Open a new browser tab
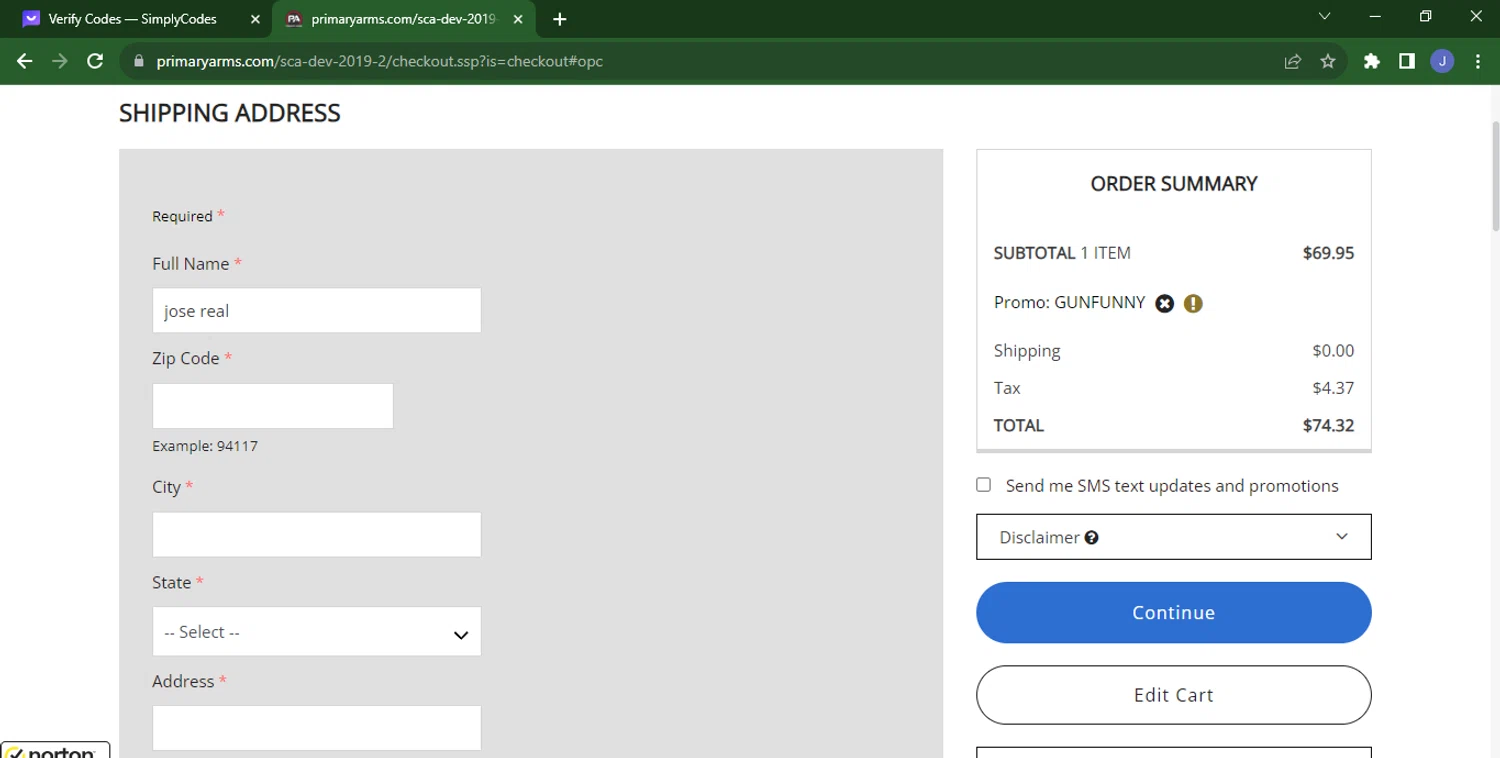Image resolution: width=1500 pixels, height=758 pixels. 560,19
